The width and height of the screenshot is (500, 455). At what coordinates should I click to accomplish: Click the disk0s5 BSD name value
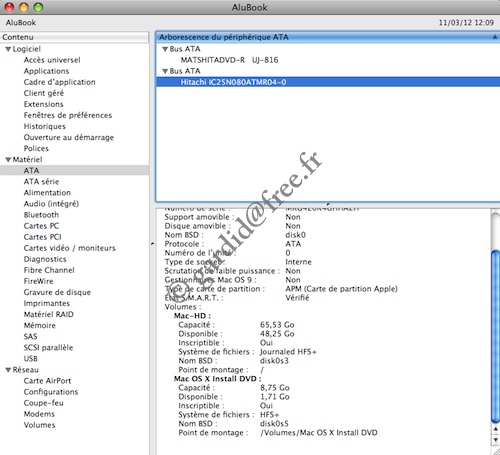[x=274, y=424]
